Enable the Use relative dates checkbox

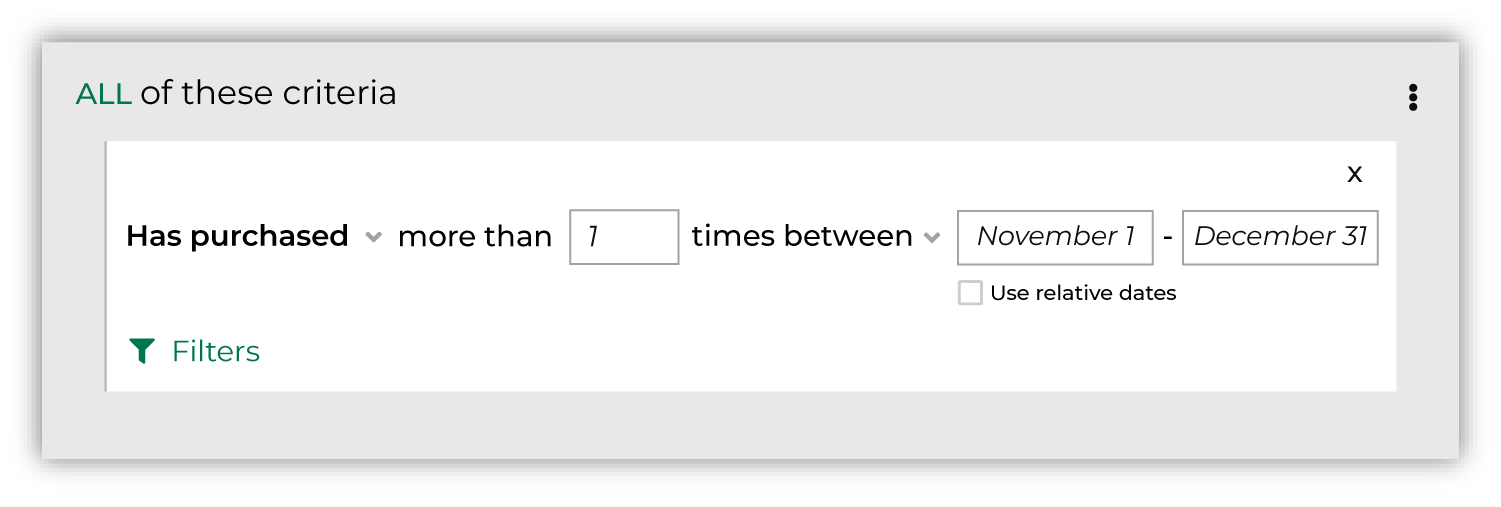970,293
